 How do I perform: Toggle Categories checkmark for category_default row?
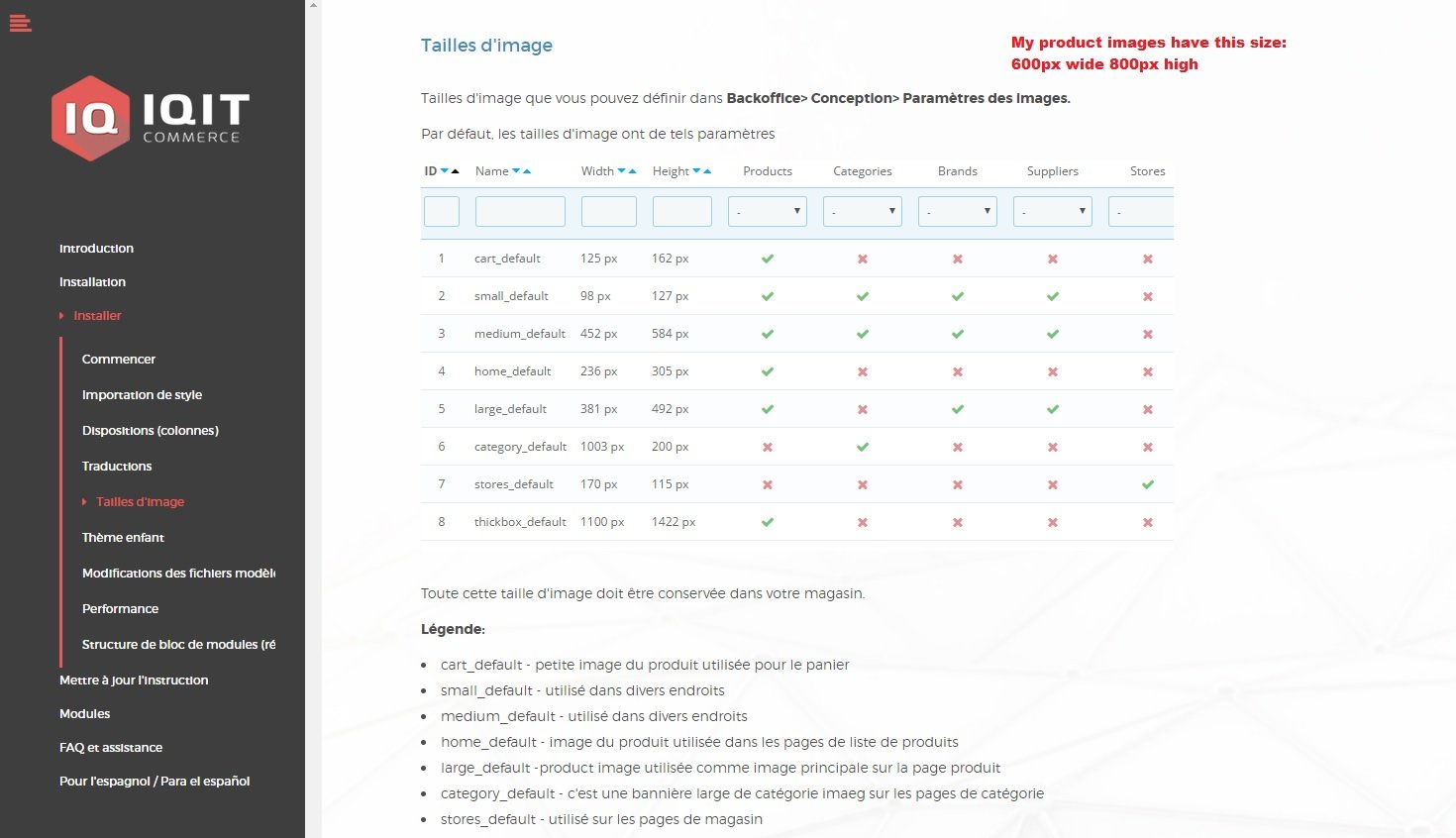pyautogui.click(x=863, y=447)
